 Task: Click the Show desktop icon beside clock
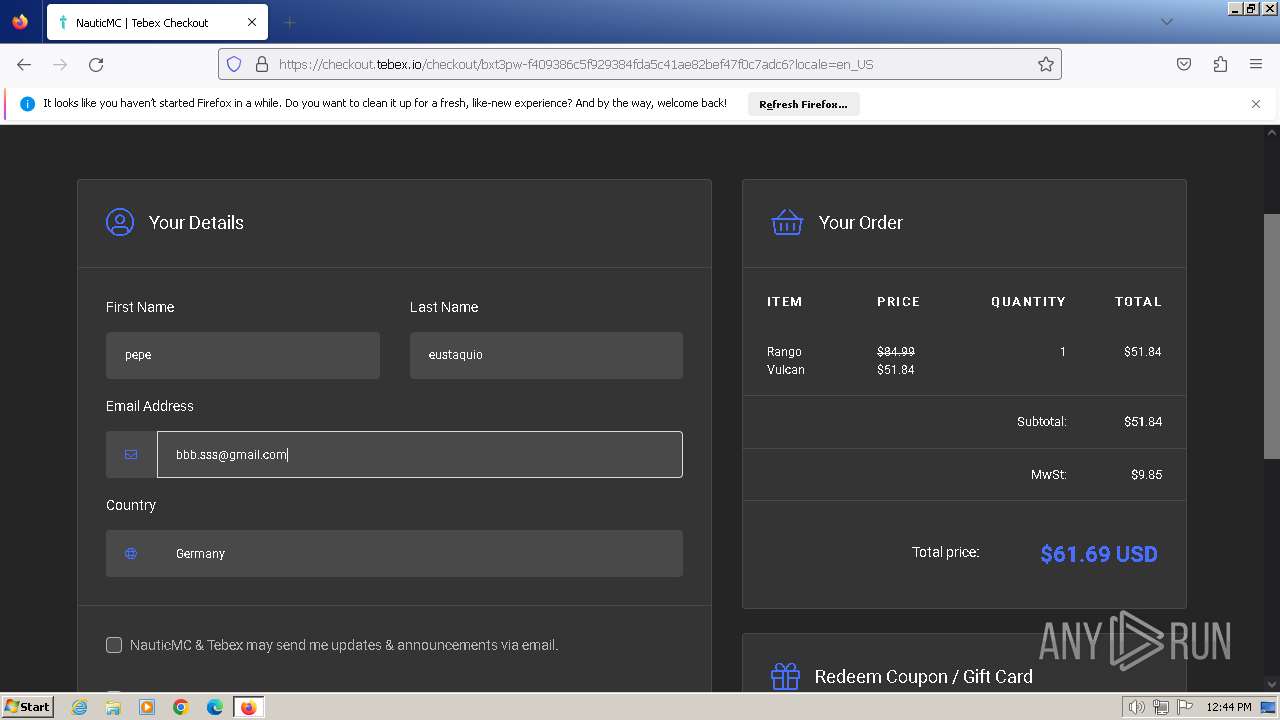coord(1269,707)
